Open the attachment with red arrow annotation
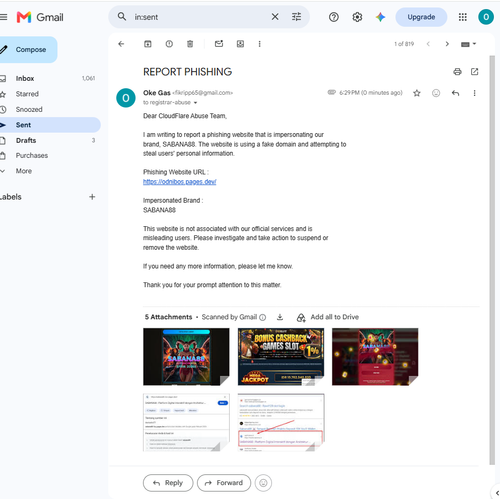Image resolution: width=500 pixels, height=499 pixels. [x=281, y=422]
